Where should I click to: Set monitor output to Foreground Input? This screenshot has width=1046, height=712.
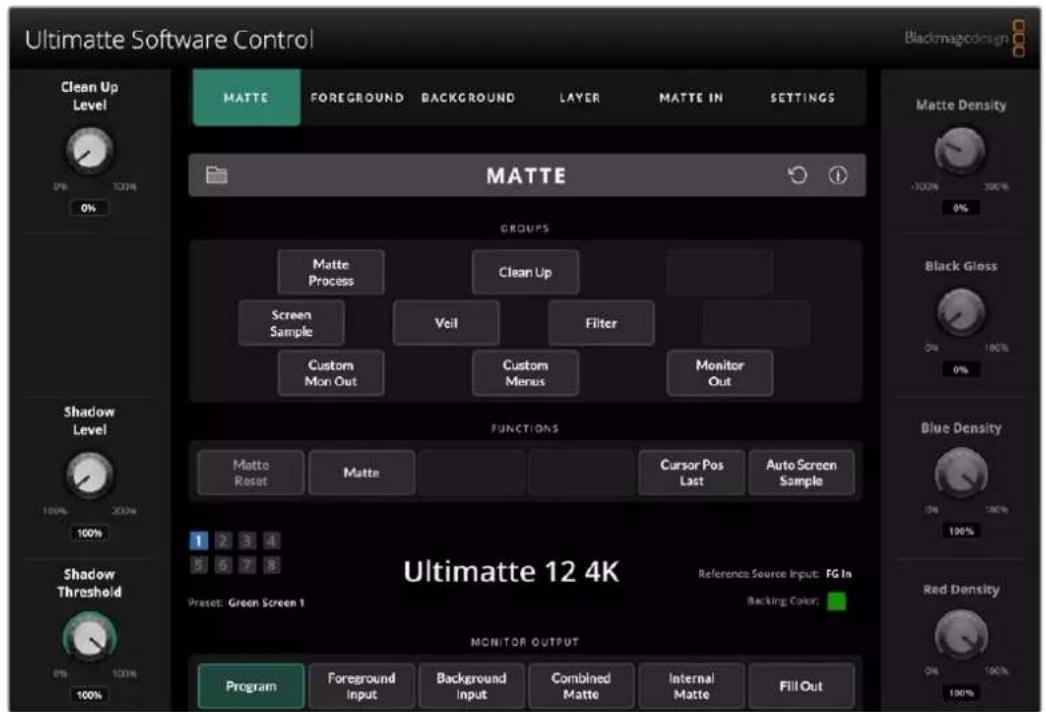(362, 686)
